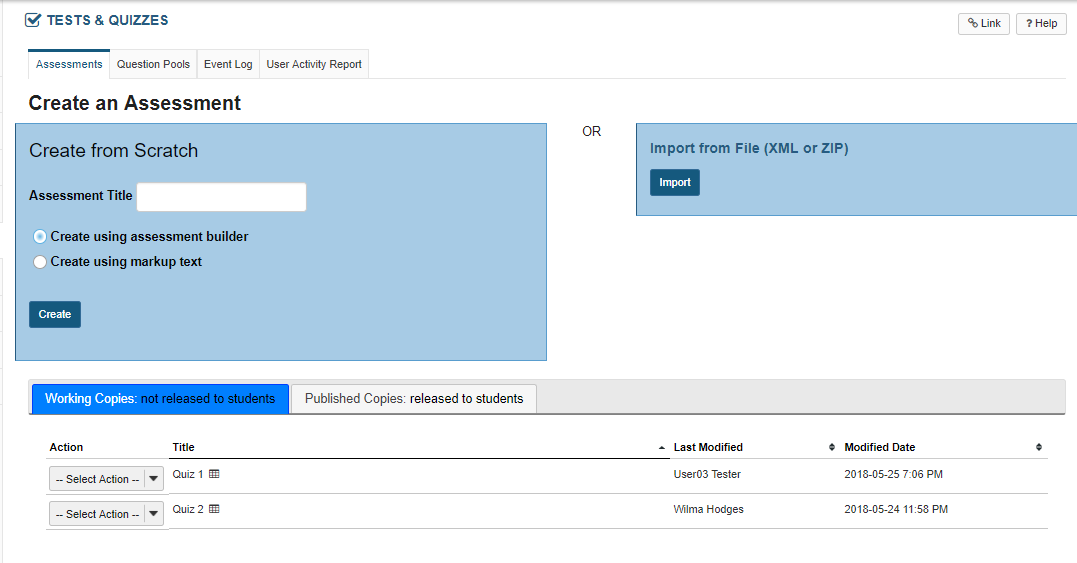1077x563 pixels.
Task: Switch to the Question Pools tab
Action: 153,64
